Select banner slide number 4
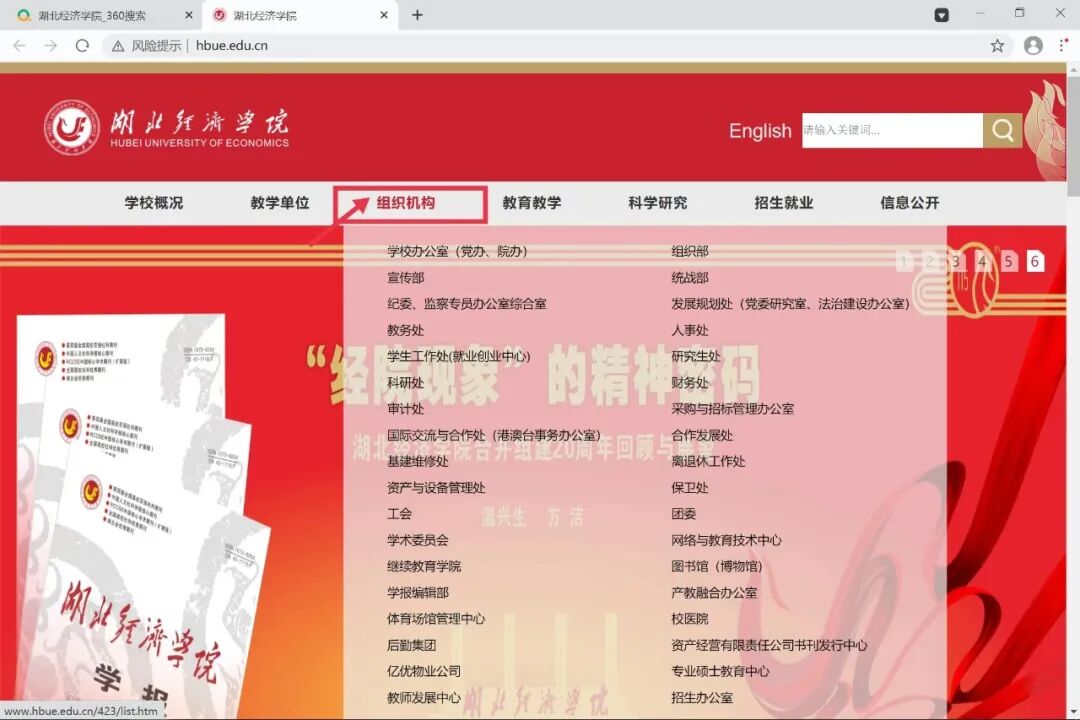 982,261
